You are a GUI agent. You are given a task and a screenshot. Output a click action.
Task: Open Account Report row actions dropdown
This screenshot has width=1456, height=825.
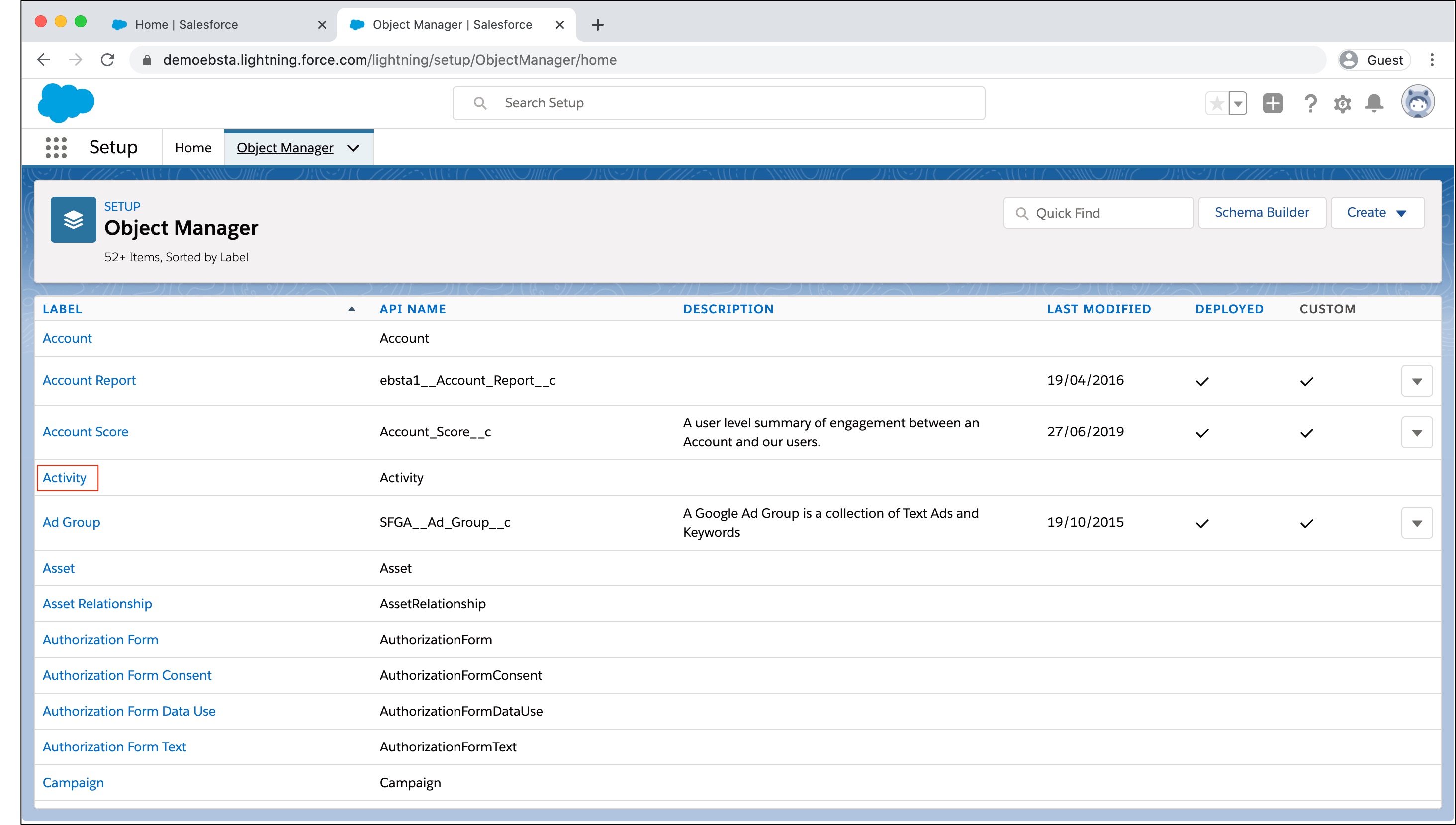pos(1416,381)
